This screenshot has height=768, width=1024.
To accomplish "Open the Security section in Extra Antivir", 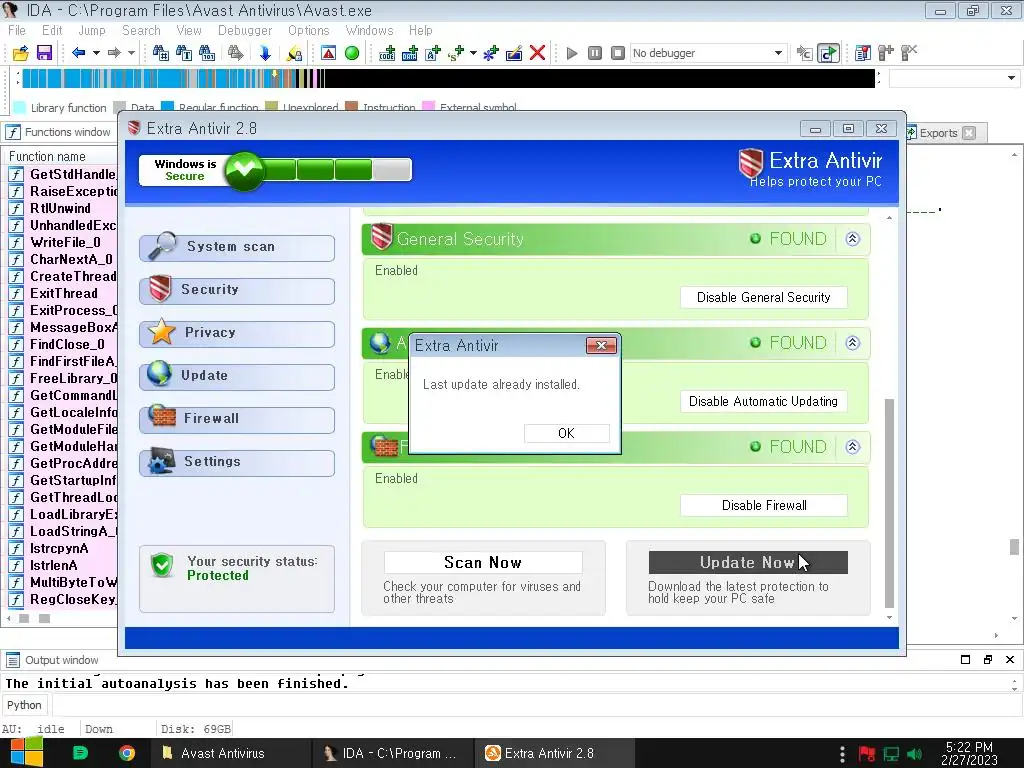I will click(237, 290).
